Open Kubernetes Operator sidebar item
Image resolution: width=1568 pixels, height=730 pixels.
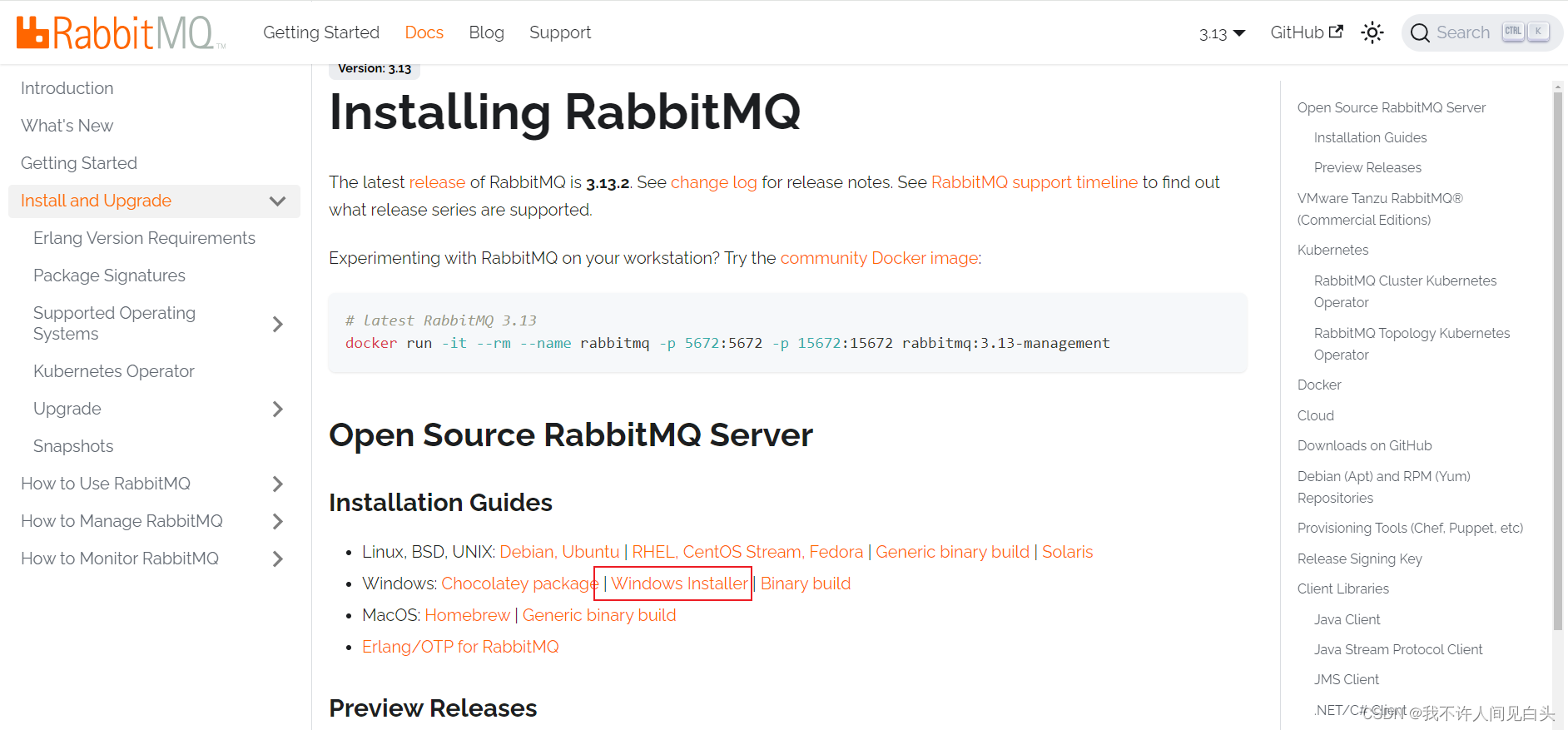114,371
